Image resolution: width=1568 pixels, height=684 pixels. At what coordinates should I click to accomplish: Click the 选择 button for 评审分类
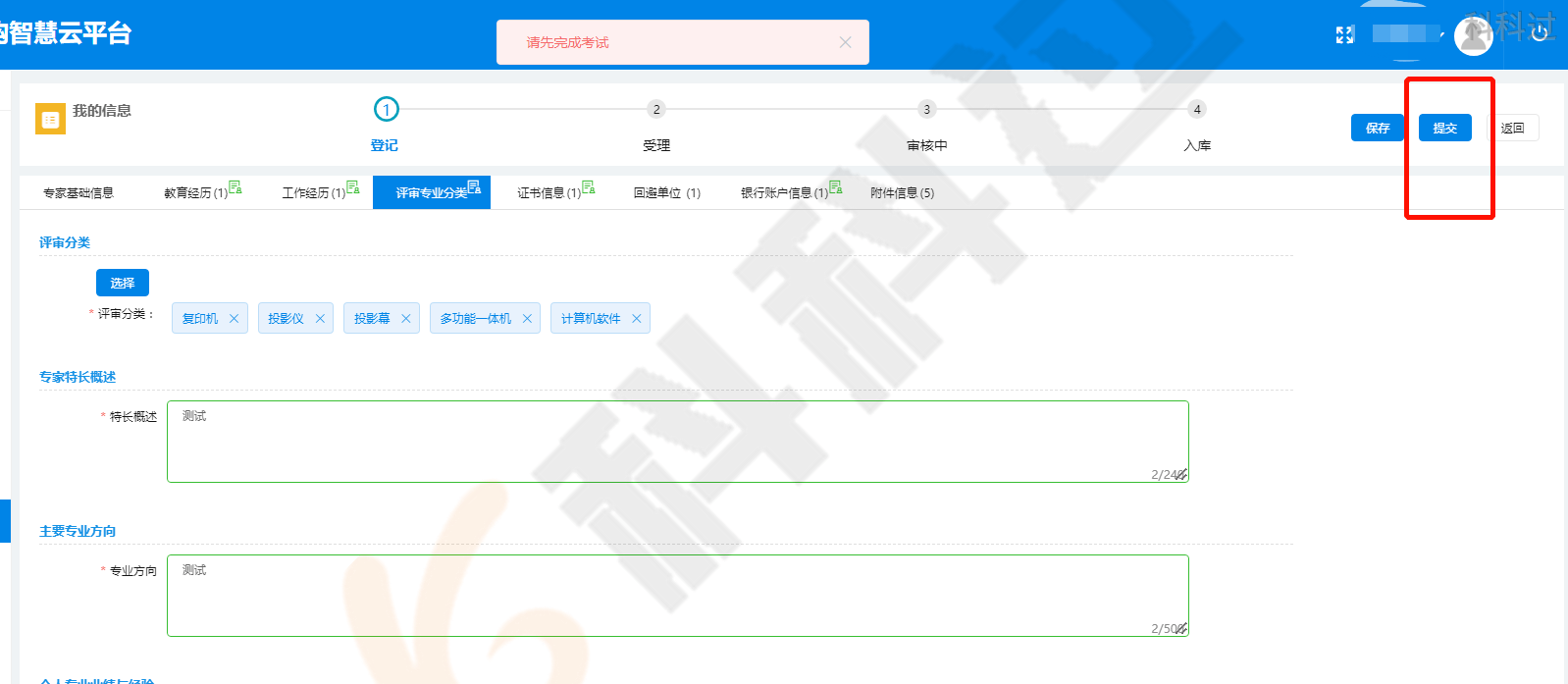(x=123, y=283)
